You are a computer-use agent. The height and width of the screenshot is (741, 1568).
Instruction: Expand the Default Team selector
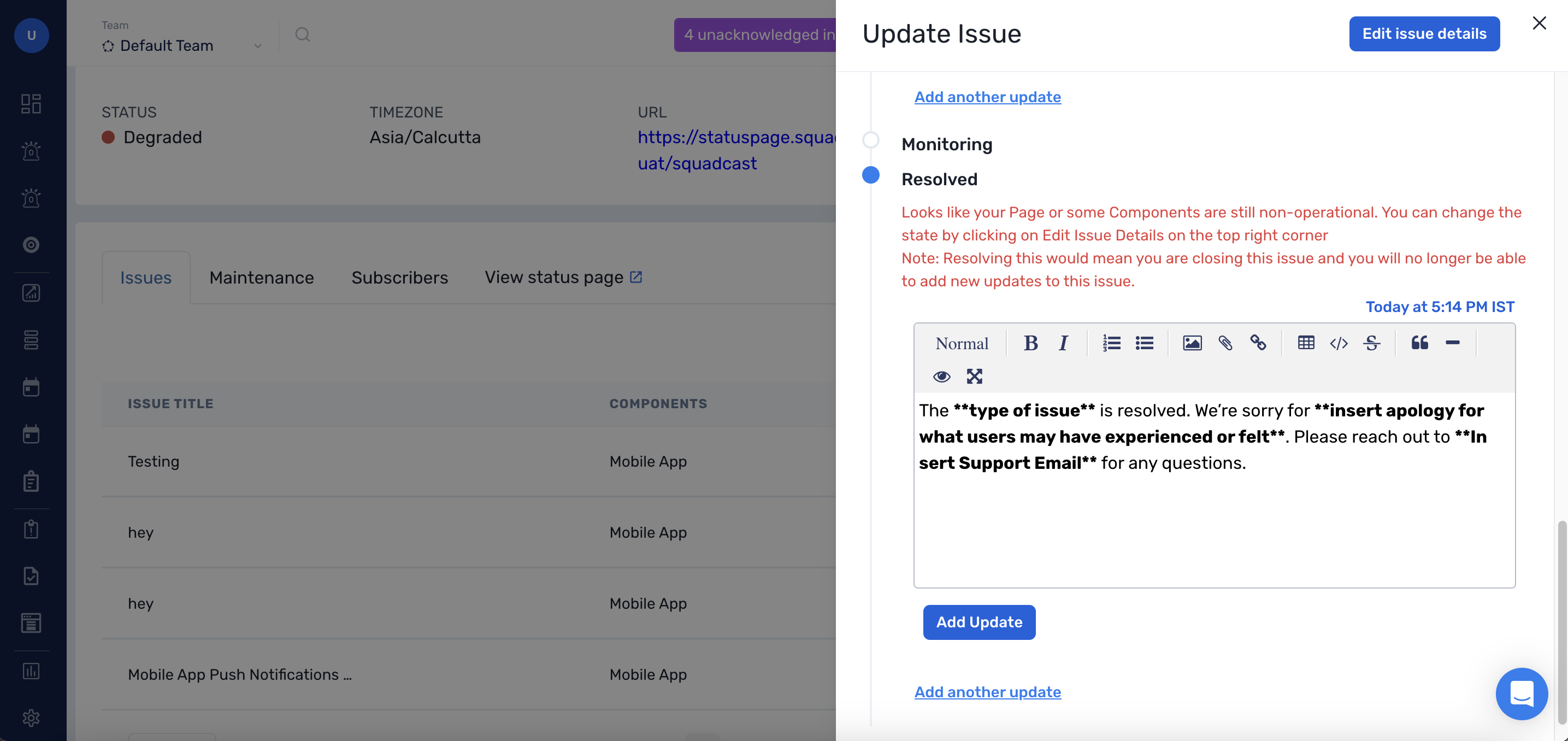point(181,46)
